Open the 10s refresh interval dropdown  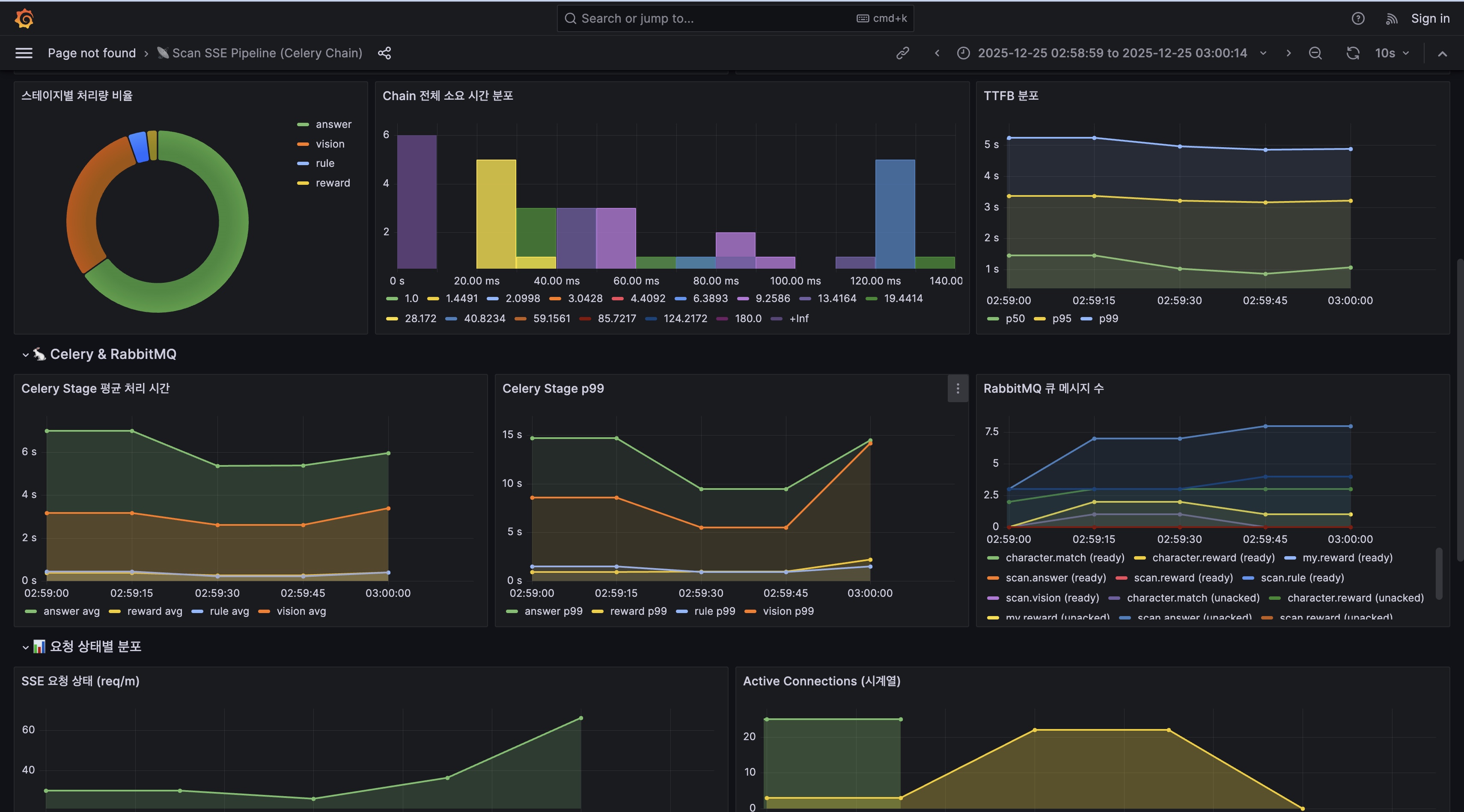pos(1392,53)
